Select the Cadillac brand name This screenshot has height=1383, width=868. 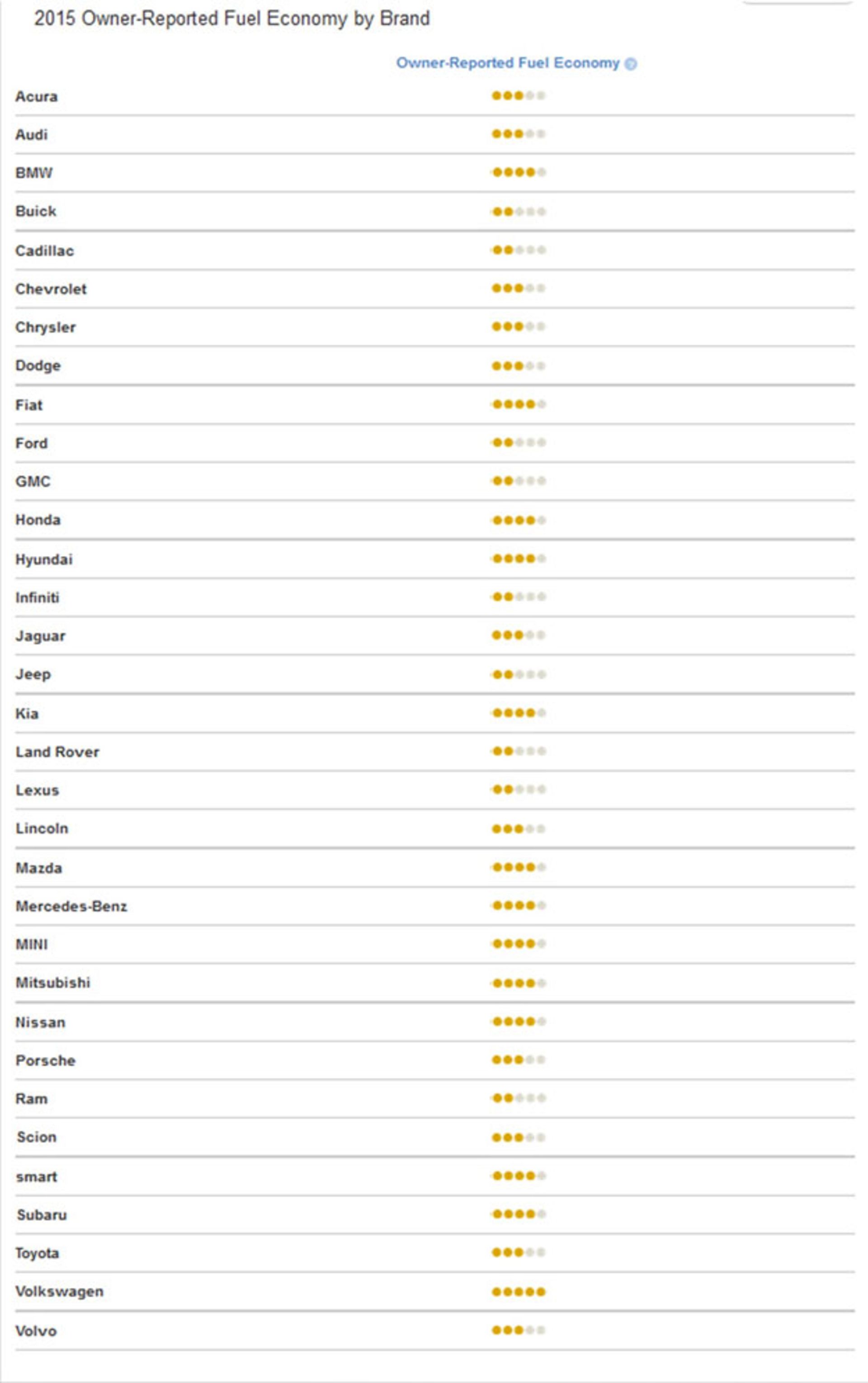(45, 251)
